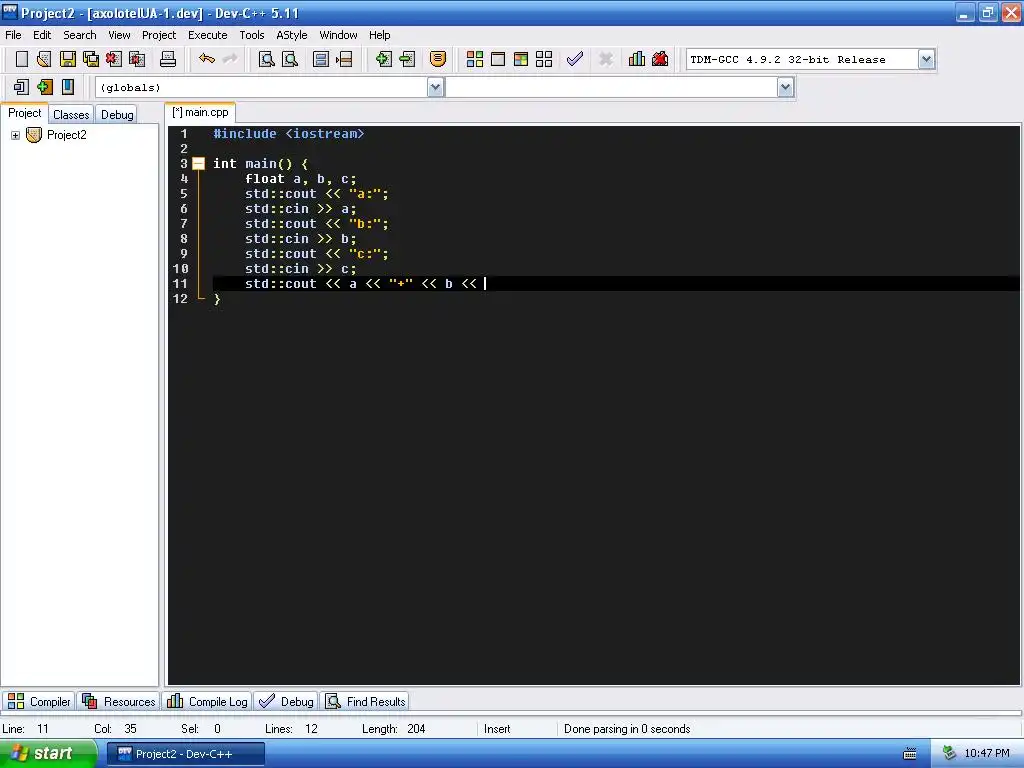1024x768 pixels.
Task: Click the Save All icon
Action: [91, 59]
